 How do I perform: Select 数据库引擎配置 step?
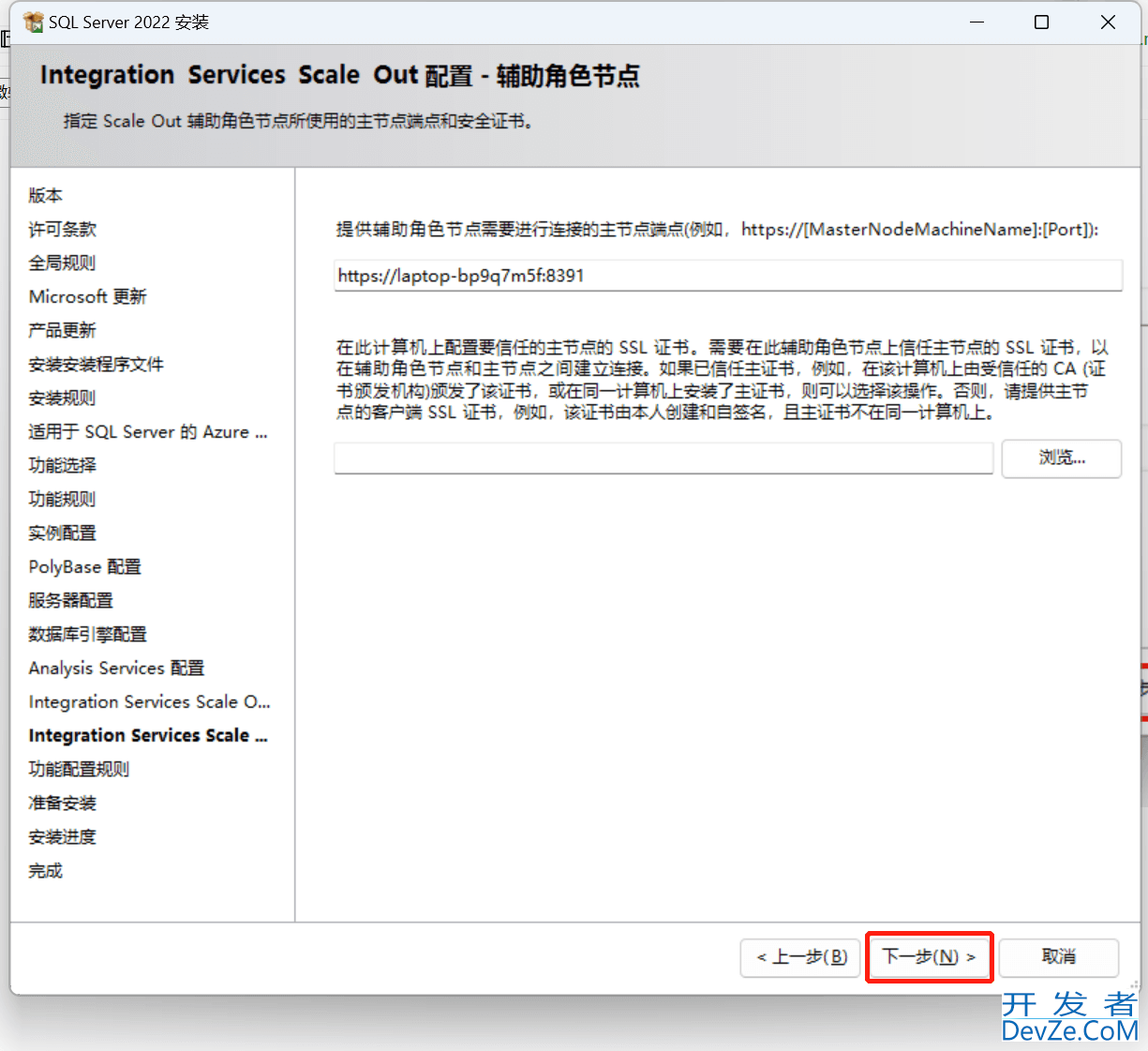87,634
